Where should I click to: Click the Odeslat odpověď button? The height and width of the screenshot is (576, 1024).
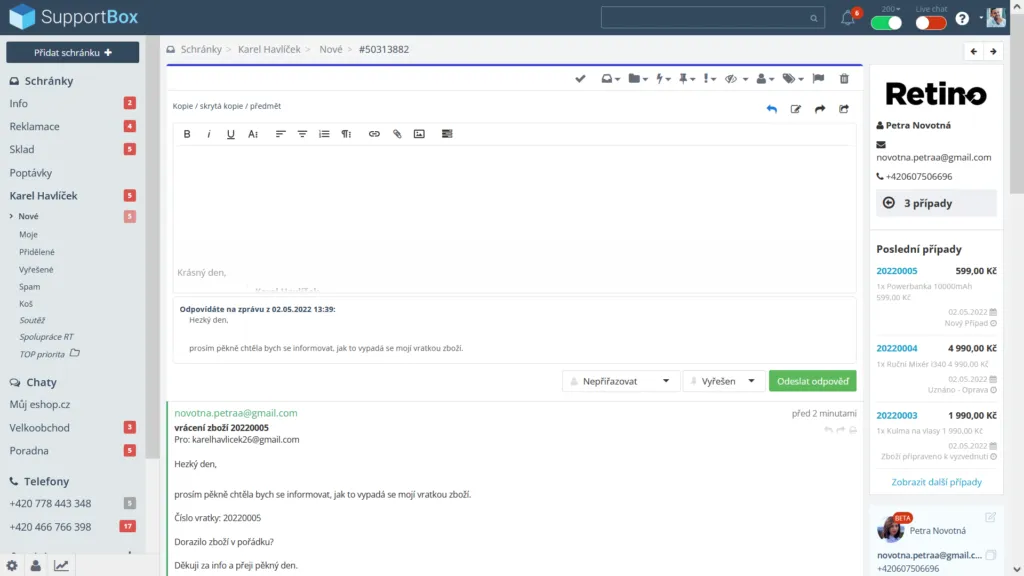pyautogui.click(x=812, y=381)
